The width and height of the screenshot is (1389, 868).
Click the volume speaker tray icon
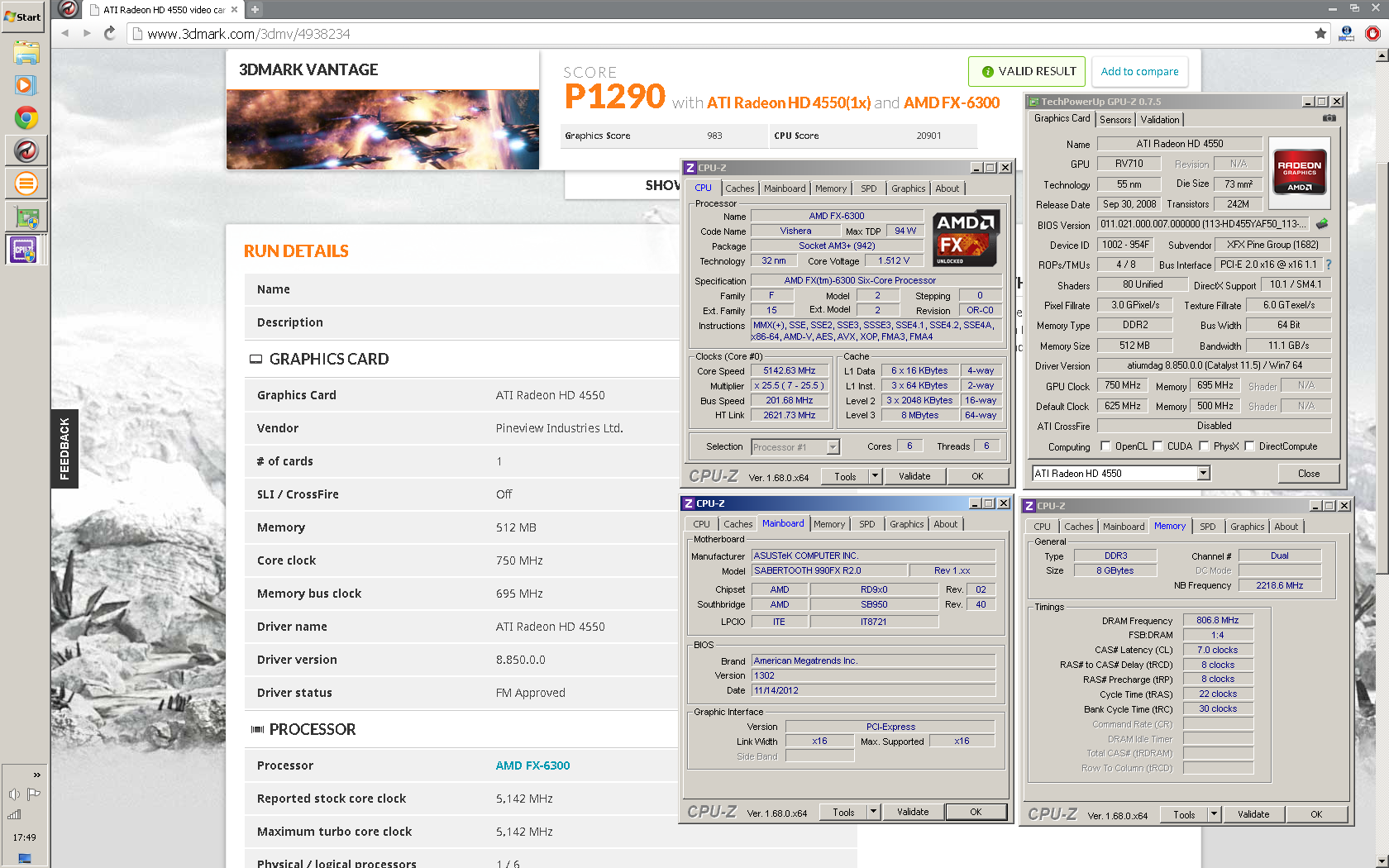(14, 794)
